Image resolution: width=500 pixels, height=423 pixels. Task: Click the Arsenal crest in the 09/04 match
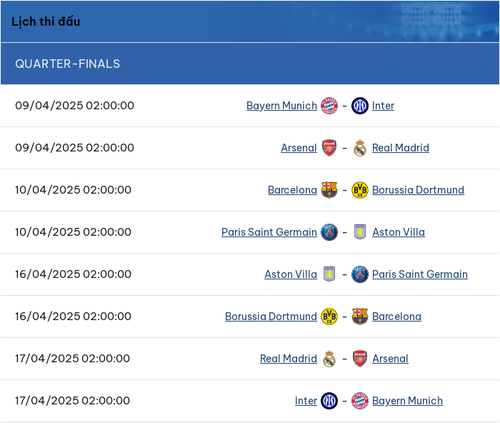(x=329, y=148)
